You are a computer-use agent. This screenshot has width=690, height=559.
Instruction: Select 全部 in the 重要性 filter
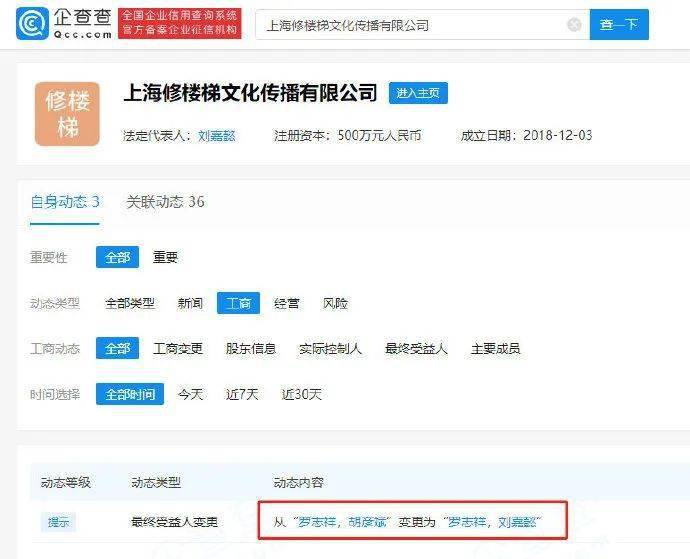click(x=117, y=257)
